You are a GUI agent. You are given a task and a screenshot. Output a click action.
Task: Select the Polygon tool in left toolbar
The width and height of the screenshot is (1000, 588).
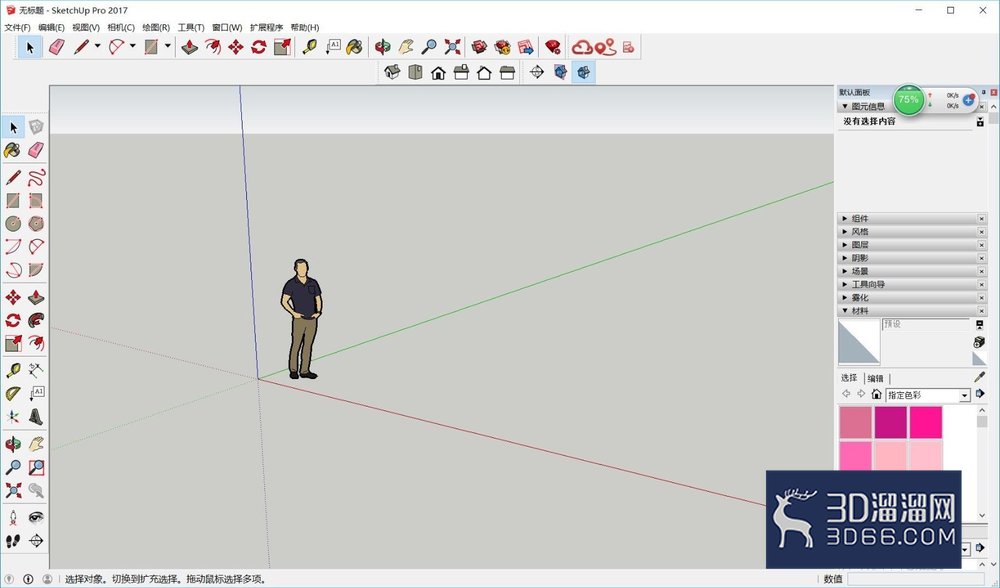coord(36,224)
